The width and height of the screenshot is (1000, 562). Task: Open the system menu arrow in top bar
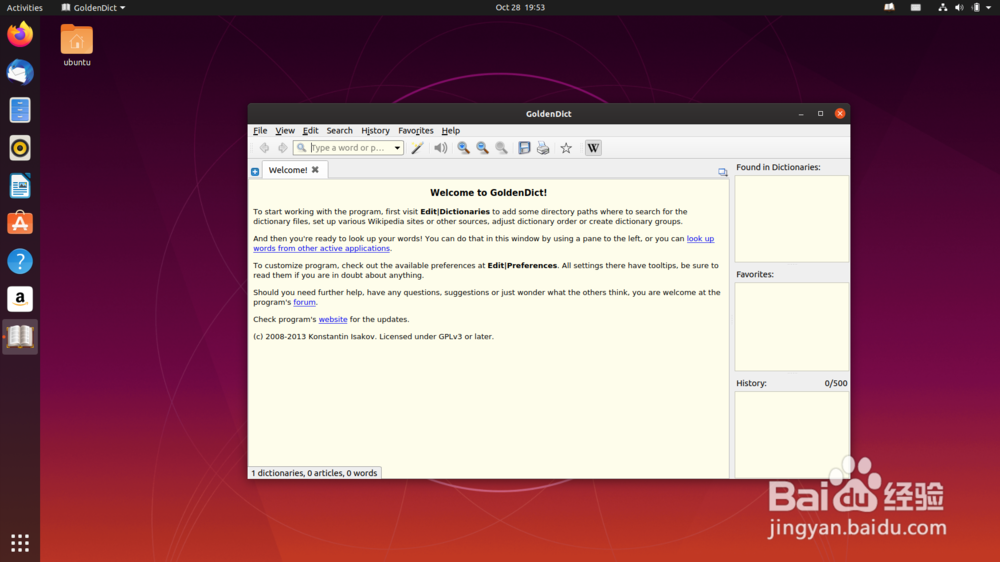[x=989, y=8]
